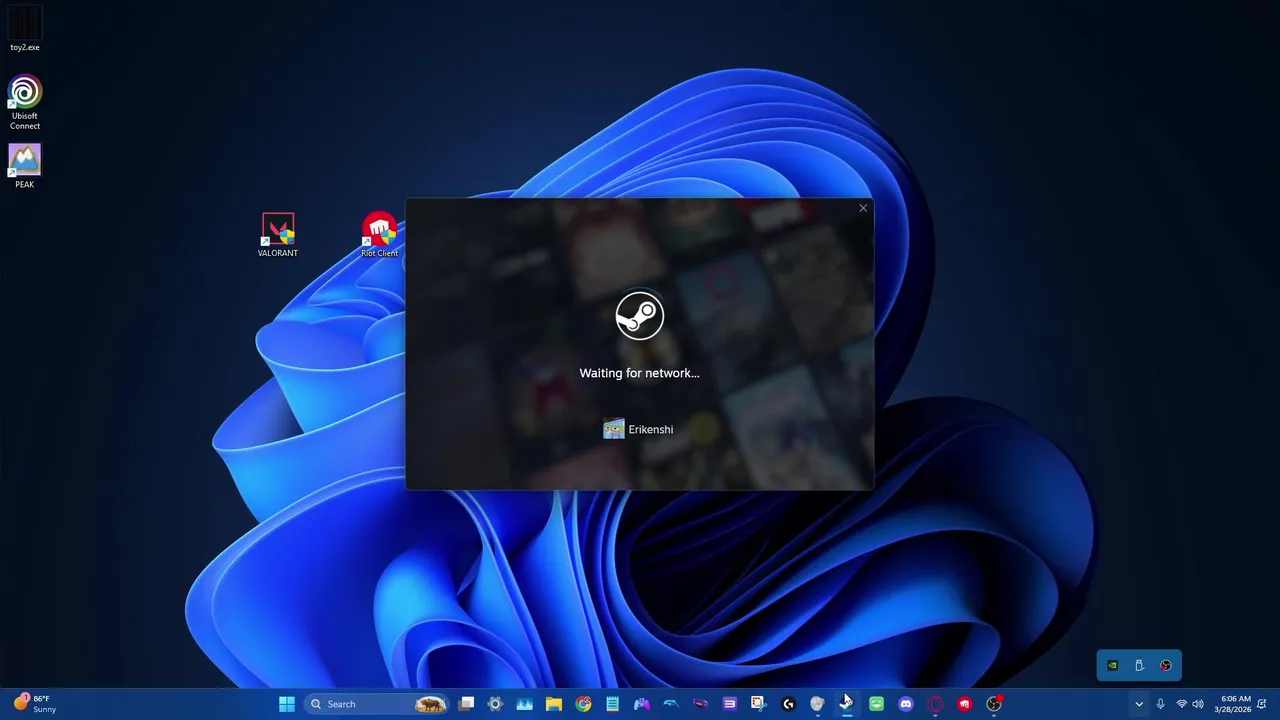Click the "Waiting for network..." status text
The width and height of the screenshot is (1280, 720).
(x=640, y=373)
